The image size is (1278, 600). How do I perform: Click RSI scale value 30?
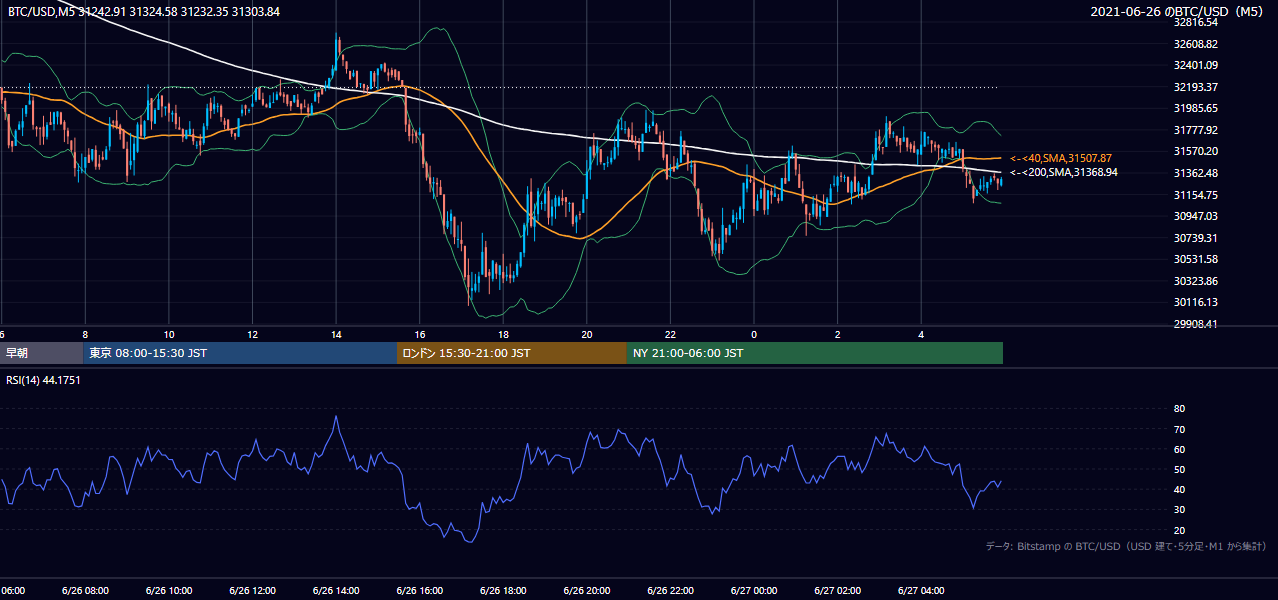1179,510
